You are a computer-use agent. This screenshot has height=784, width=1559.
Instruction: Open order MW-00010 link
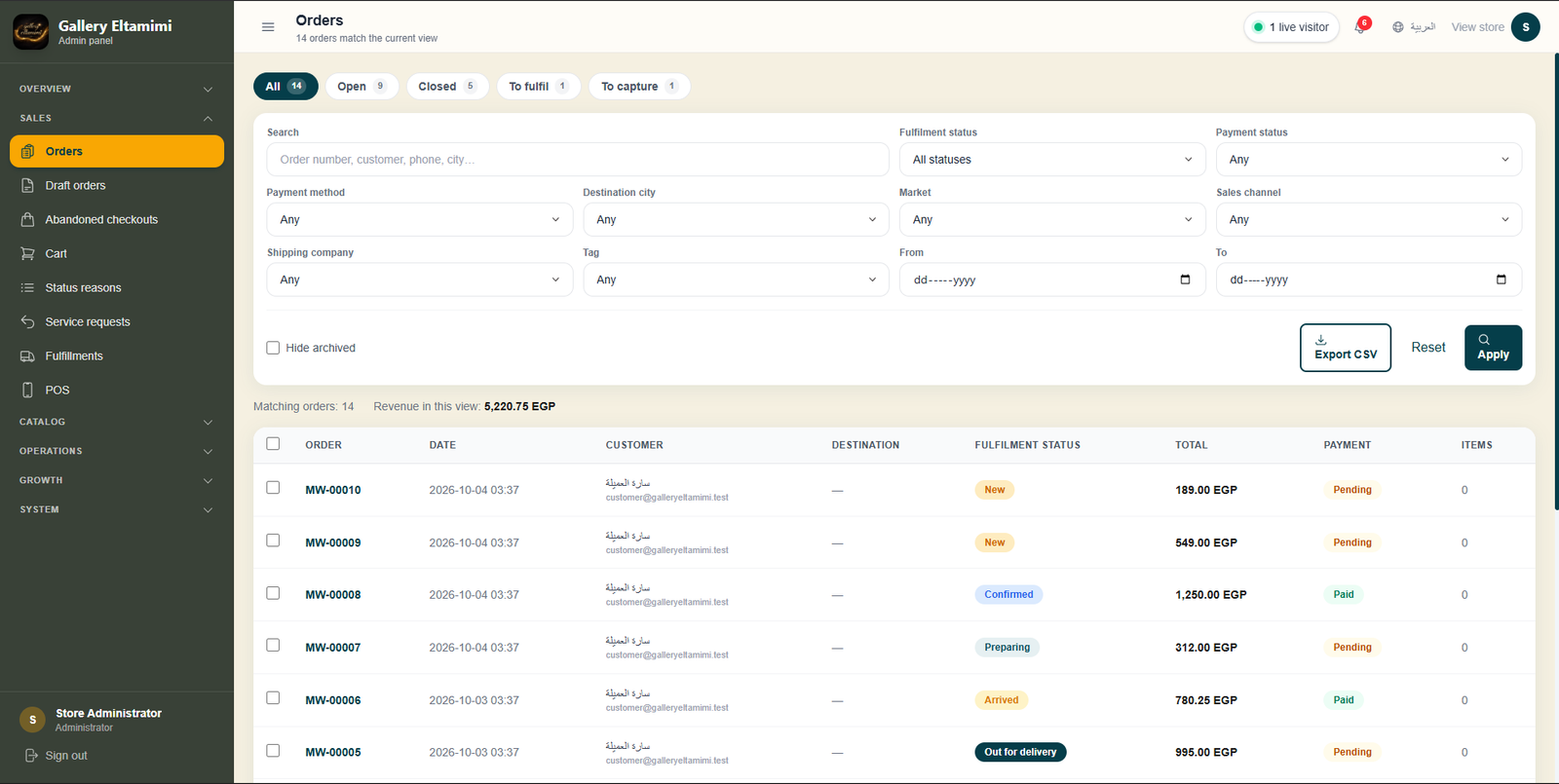pos(333,490)
